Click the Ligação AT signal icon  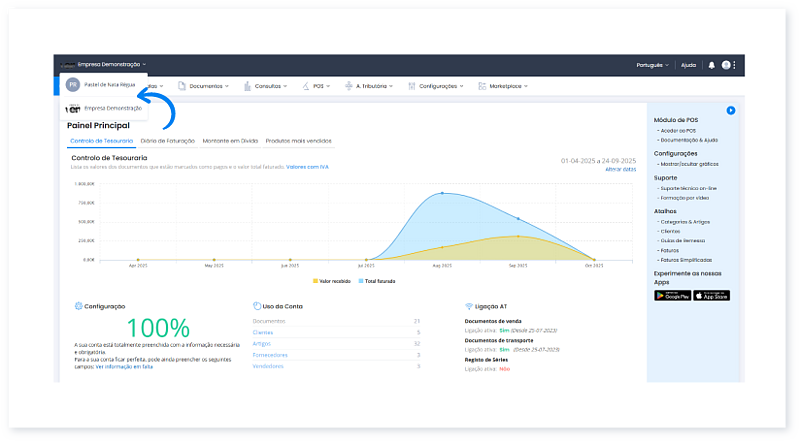pos(468,306)
